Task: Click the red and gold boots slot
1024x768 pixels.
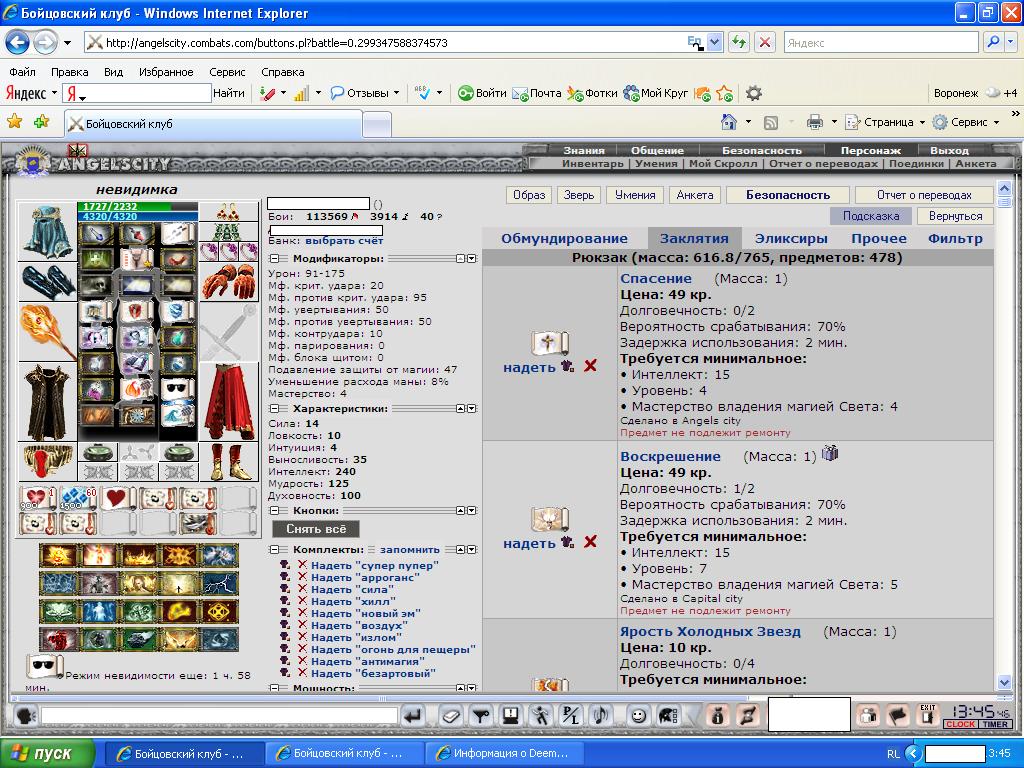Action: click(x=229, y=462)
